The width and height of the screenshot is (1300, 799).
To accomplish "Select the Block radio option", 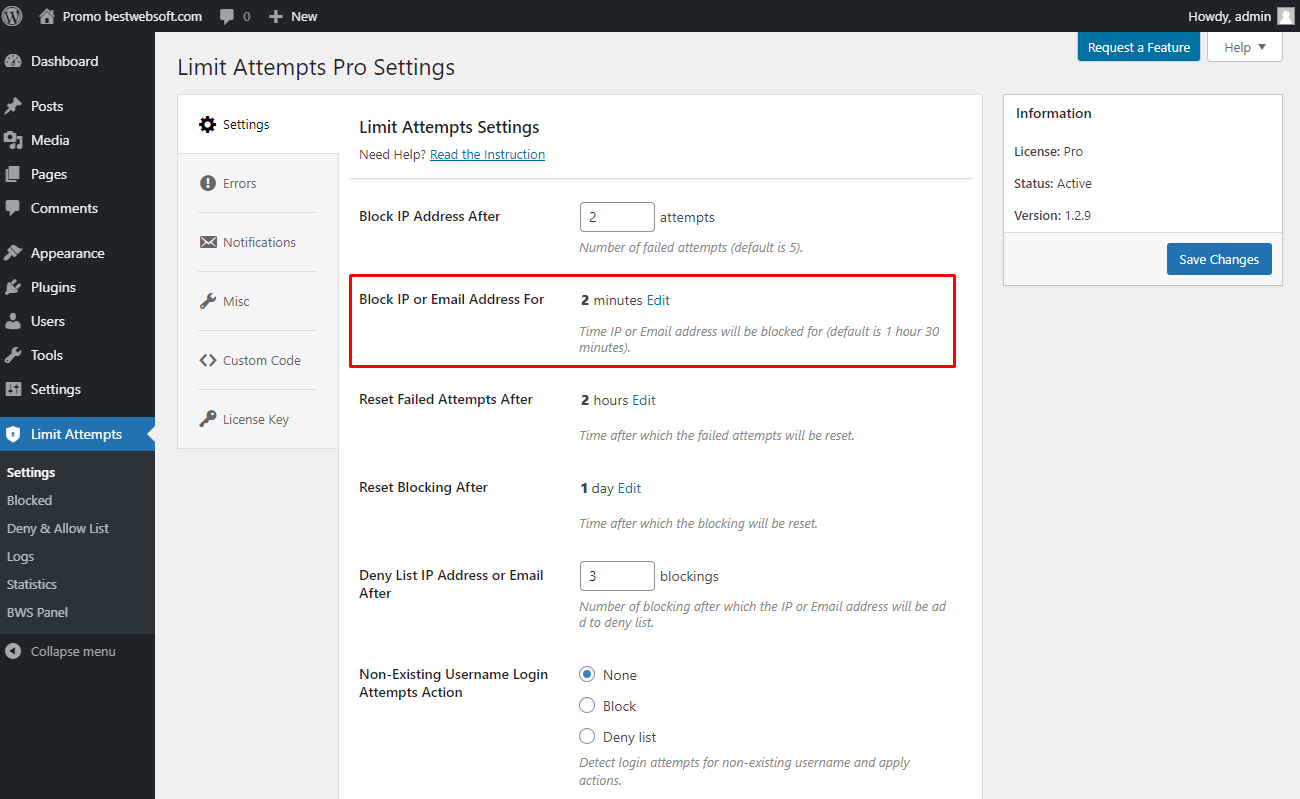I will point(587,706).
